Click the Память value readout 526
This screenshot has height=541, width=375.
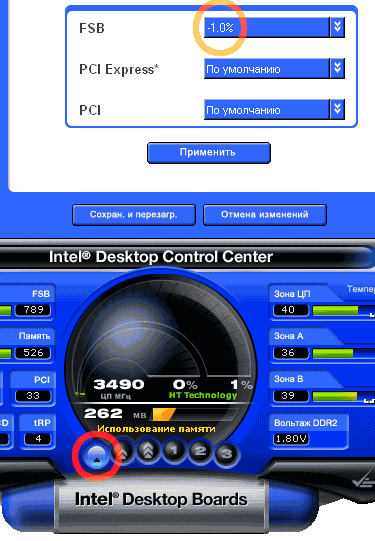tap(33, 353)
